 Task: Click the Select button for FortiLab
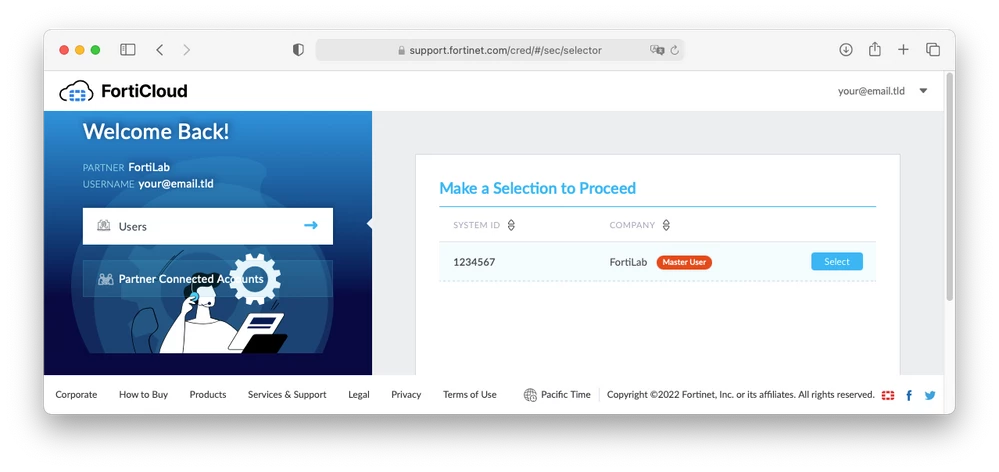pos(837,262)
